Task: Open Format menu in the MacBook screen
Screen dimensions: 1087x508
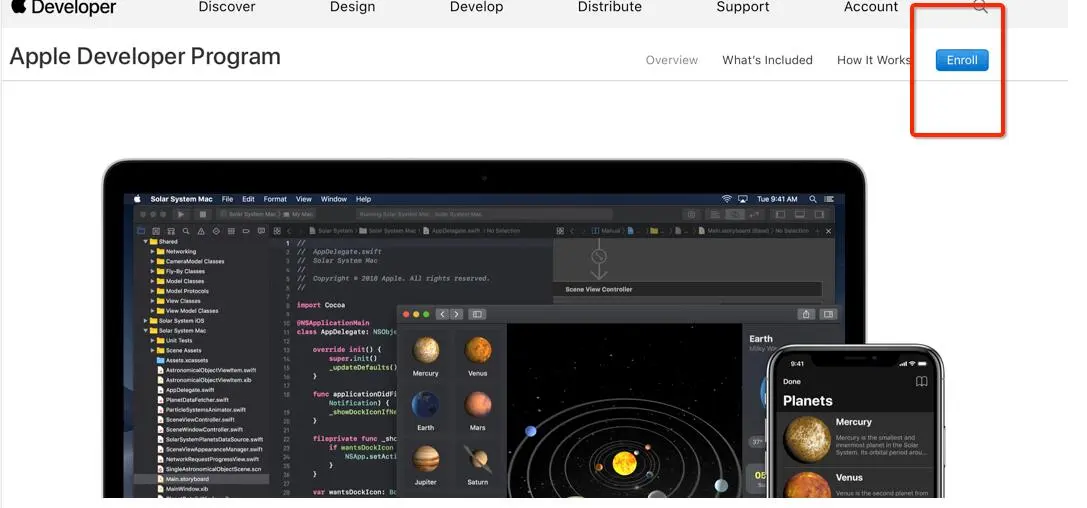Action: click(275, 199)
